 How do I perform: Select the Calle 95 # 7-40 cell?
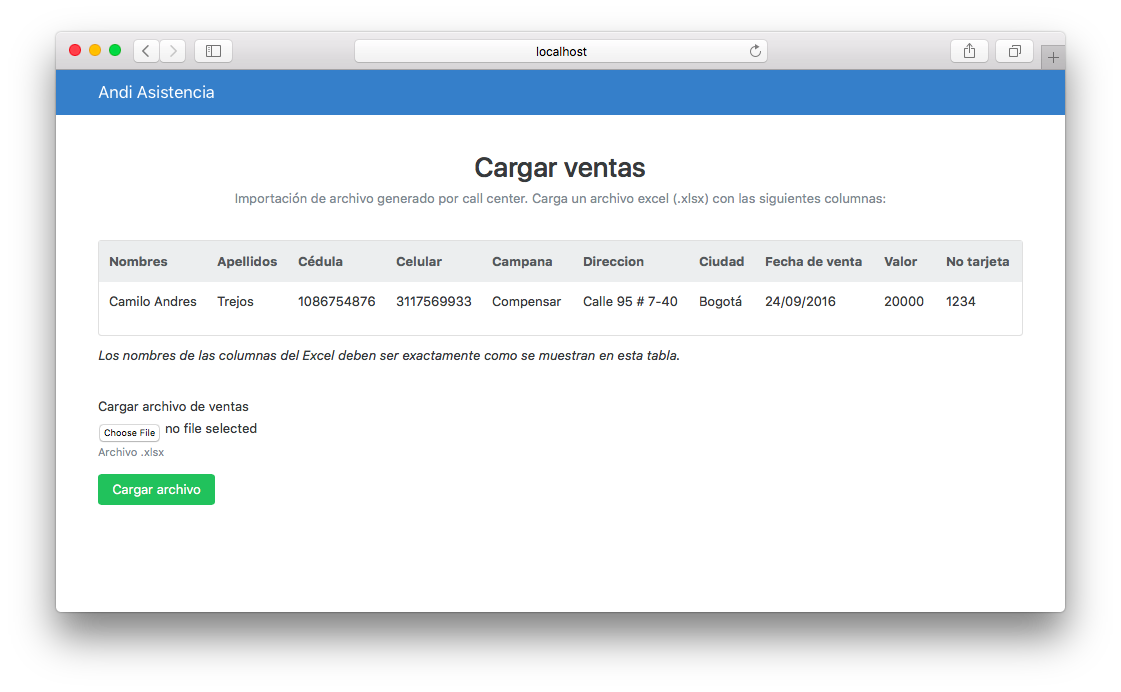pyautogui.click(x=630, y=302)
